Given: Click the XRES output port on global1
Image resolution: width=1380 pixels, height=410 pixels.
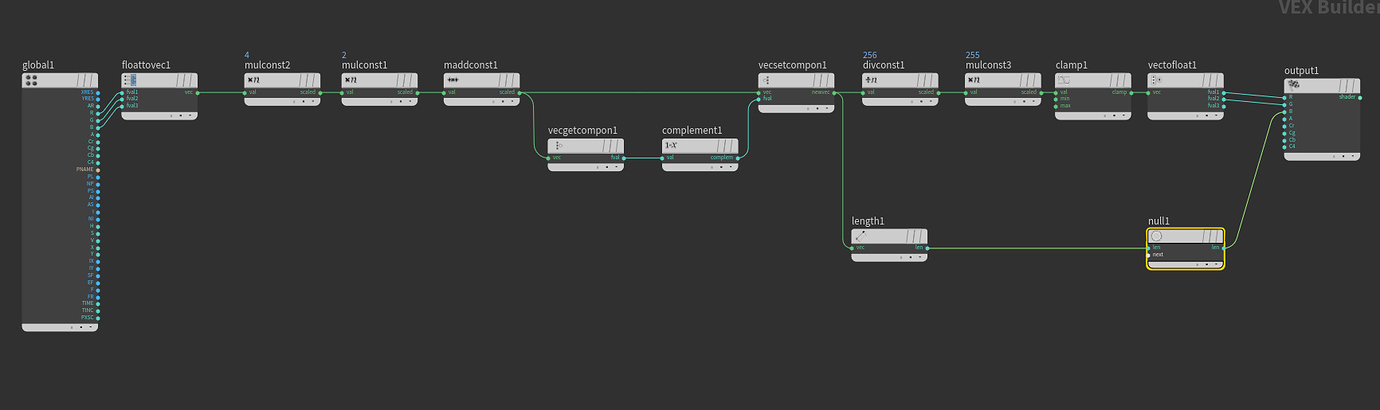Looking at the screenshot, I should tap(98, 92).
